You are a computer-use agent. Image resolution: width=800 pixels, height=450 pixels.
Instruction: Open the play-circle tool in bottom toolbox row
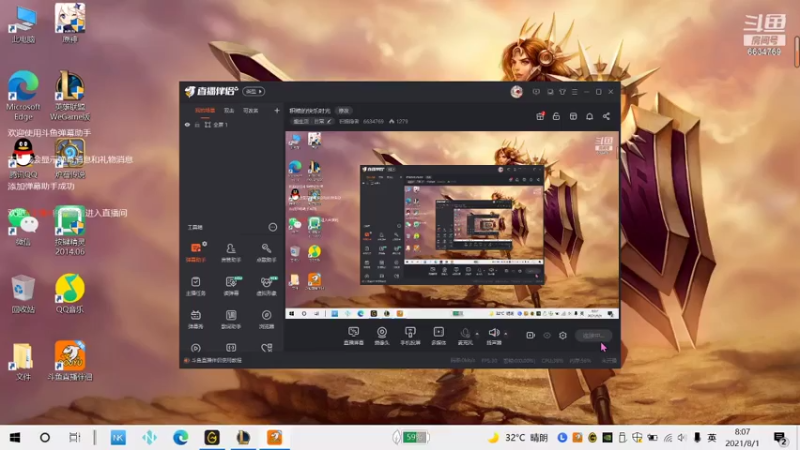195,348
